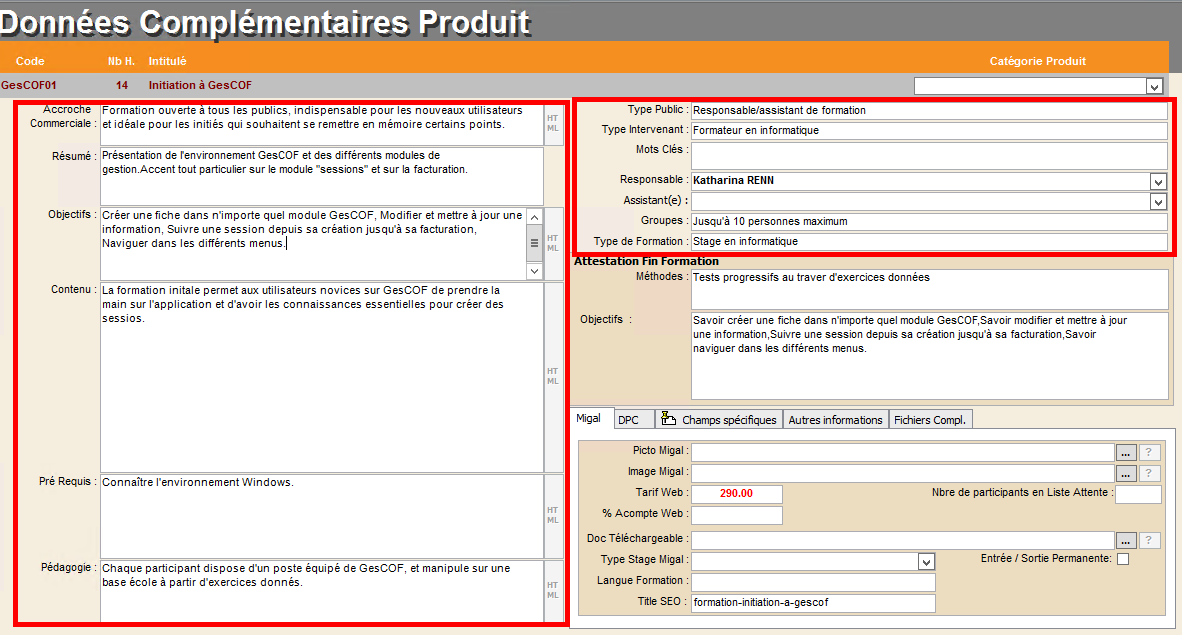Click the question mark beside Picto Migal
Image resolution: width=1182 pixels, height=635 pixels.
[x=1151, y=451]
